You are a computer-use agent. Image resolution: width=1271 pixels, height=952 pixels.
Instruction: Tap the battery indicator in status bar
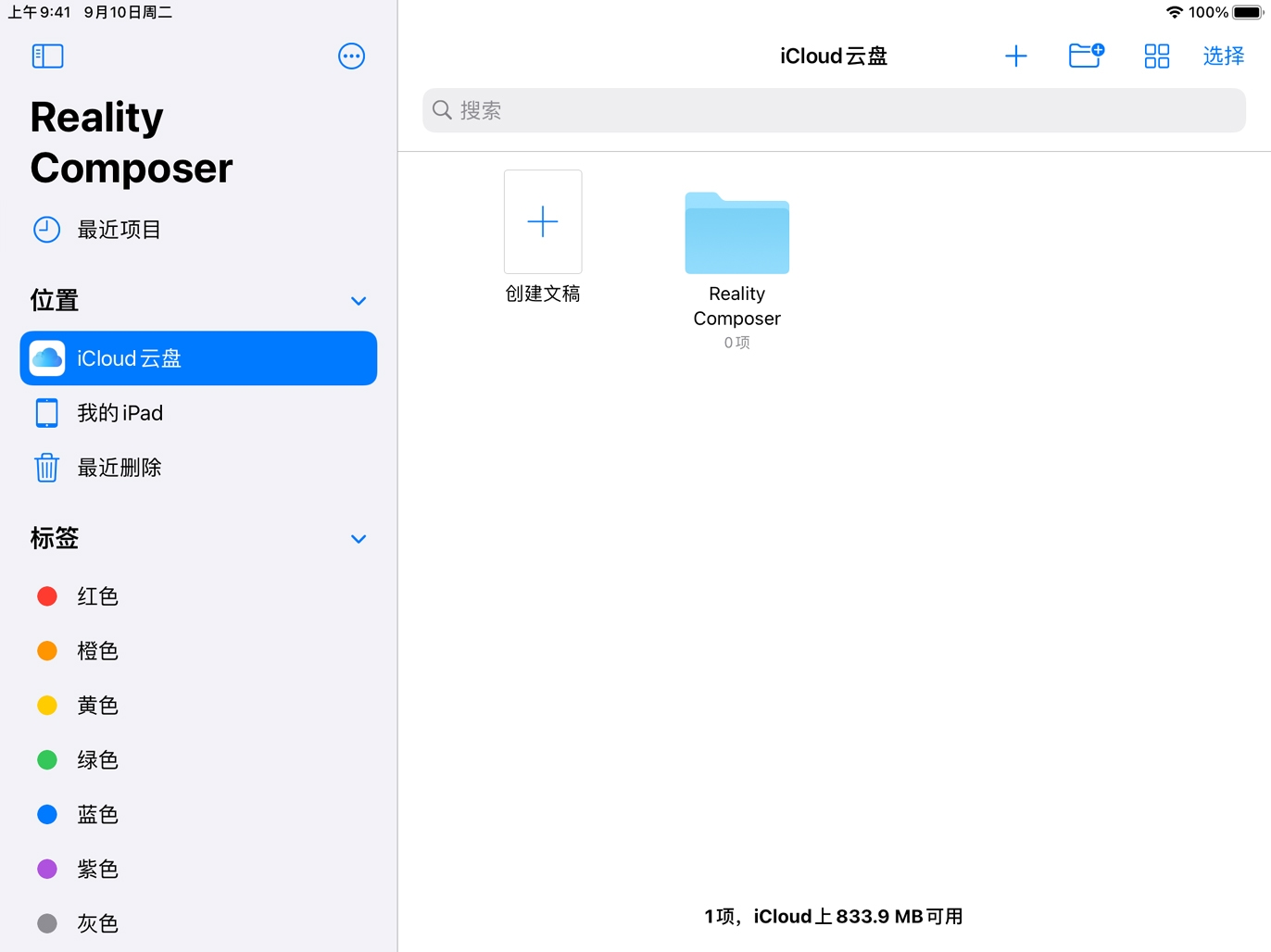click(x=1248, y=12)
